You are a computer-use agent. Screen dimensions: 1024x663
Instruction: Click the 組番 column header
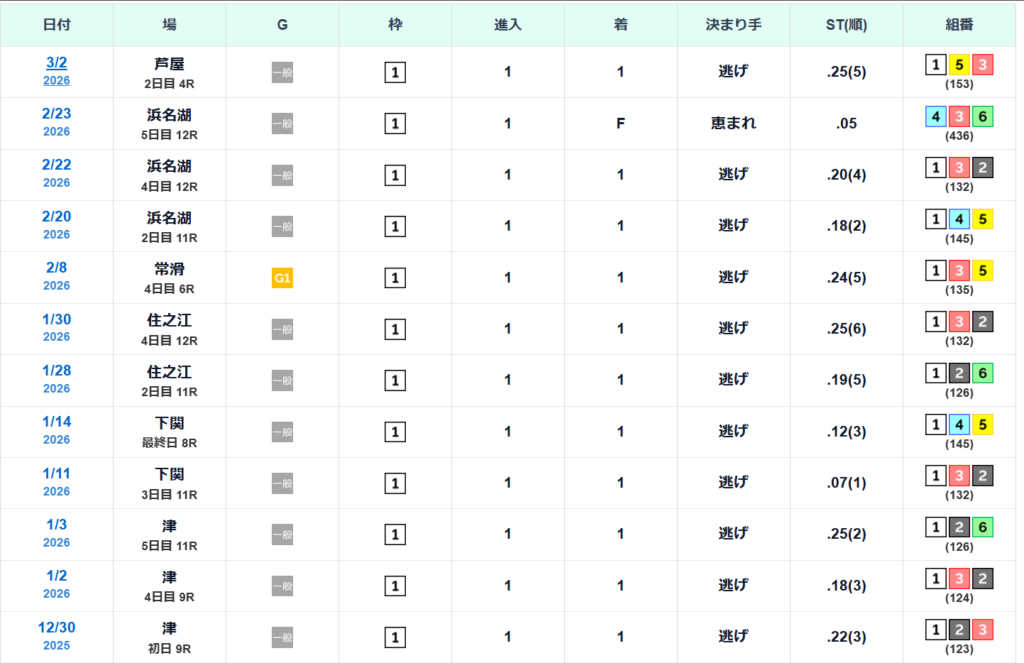[959, 24]
